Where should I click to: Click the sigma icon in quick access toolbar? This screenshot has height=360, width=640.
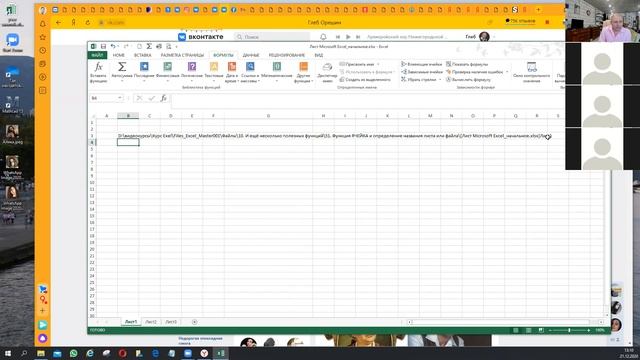pos(149,47)
